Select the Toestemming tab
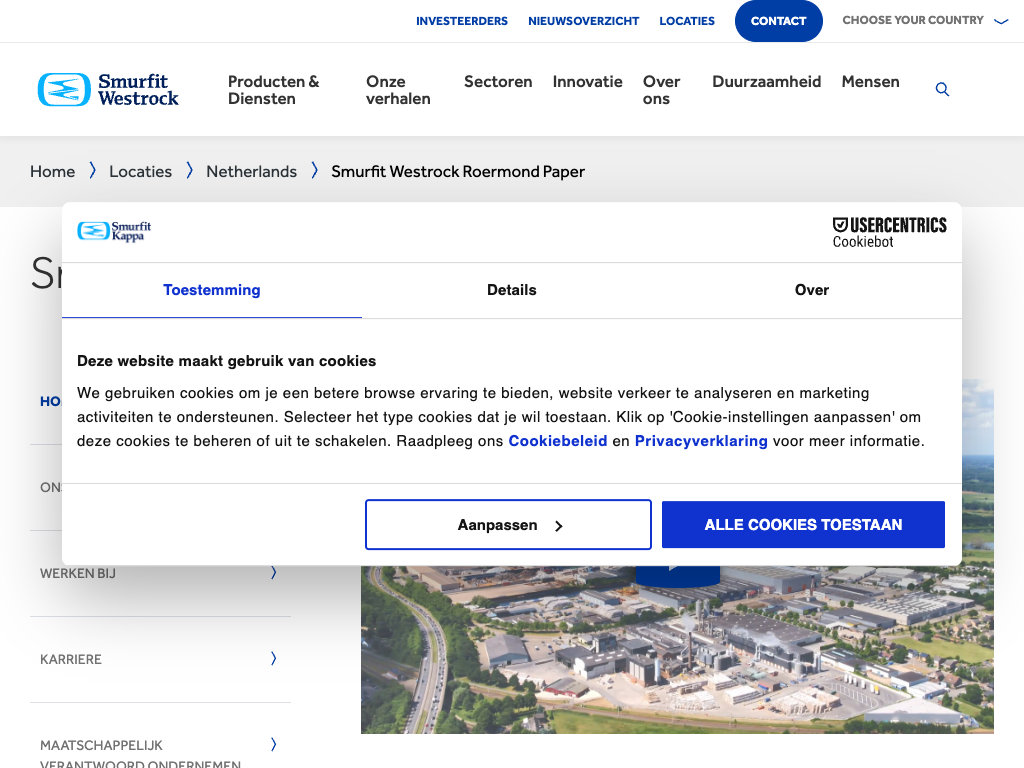 pyautogui.click(x=212, y=290)
